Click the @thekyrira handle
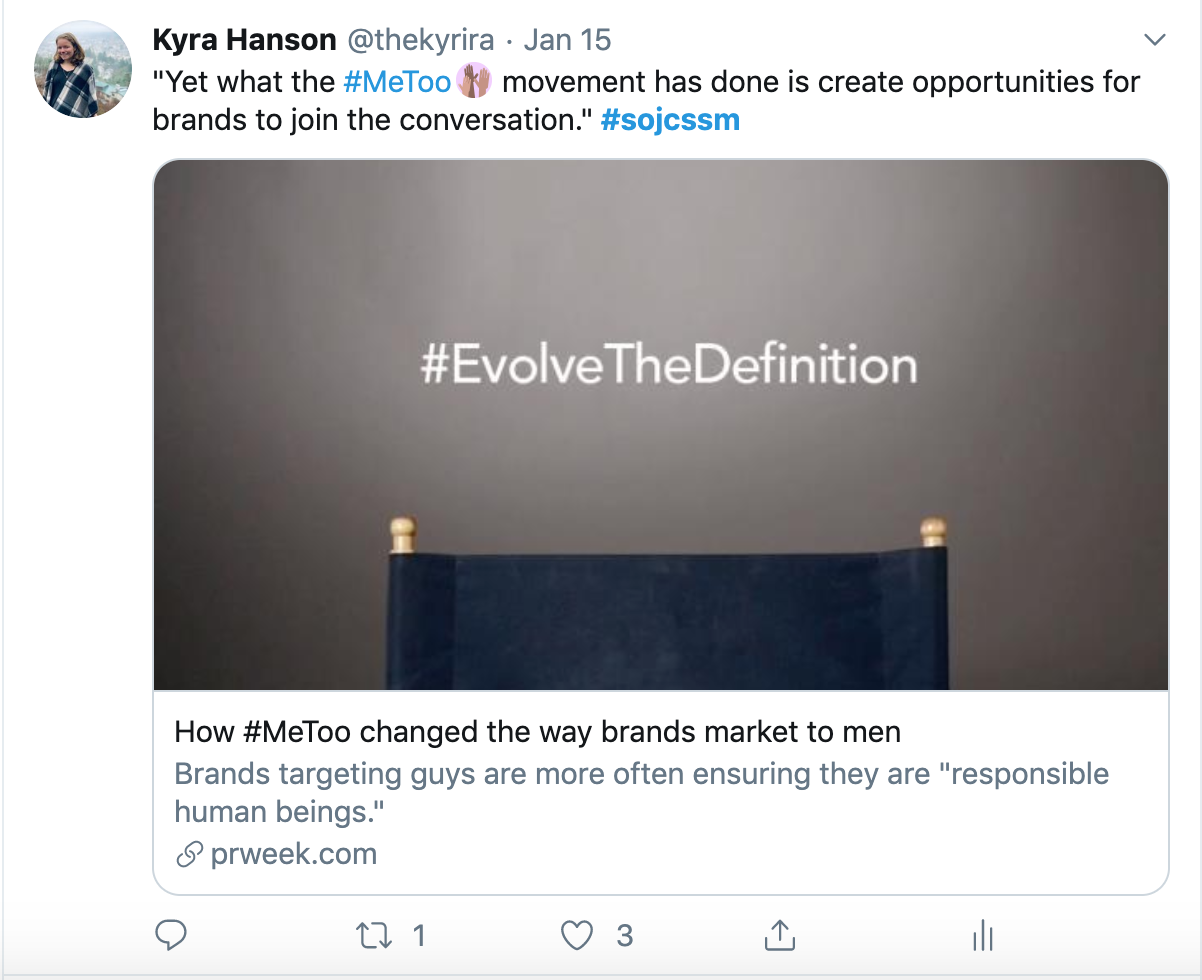1202x980 pixels. tap(420, 41)
